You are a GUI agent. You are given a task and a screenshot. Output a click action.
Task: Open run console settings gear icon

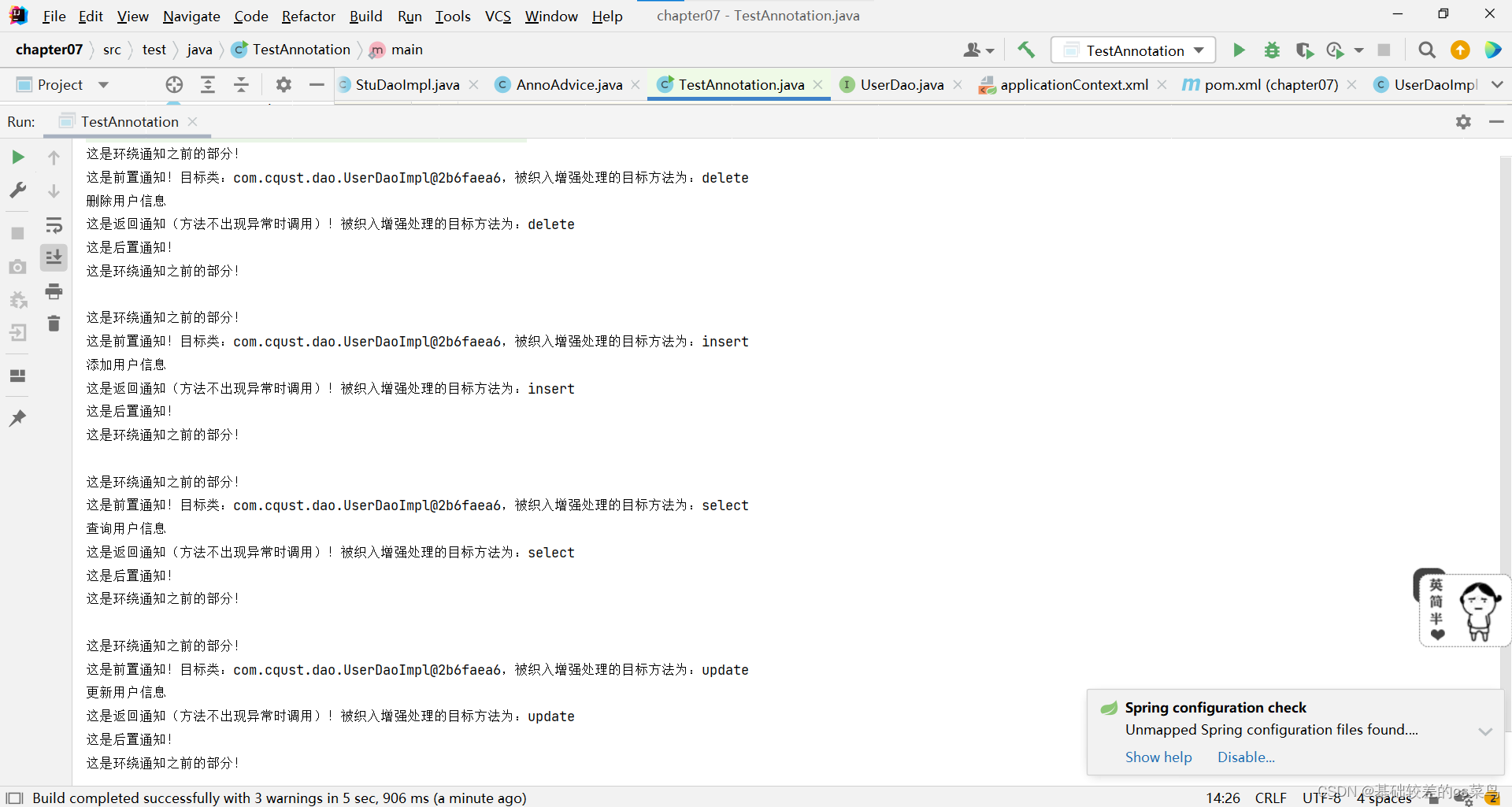1464,122
